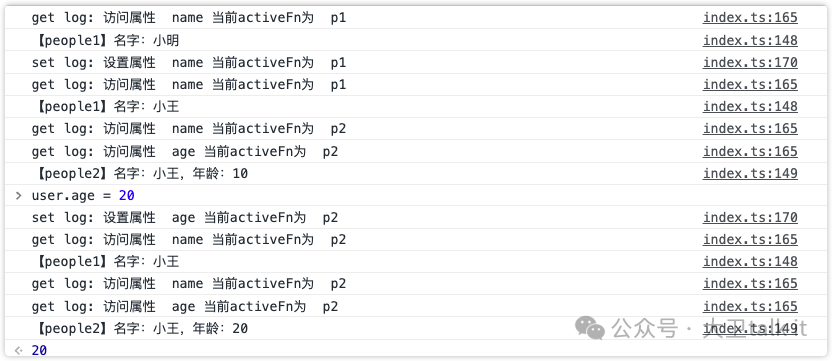Open index.ts:170 link on set name log row
Screen dimensions: 832x361
tap(750, 63)
